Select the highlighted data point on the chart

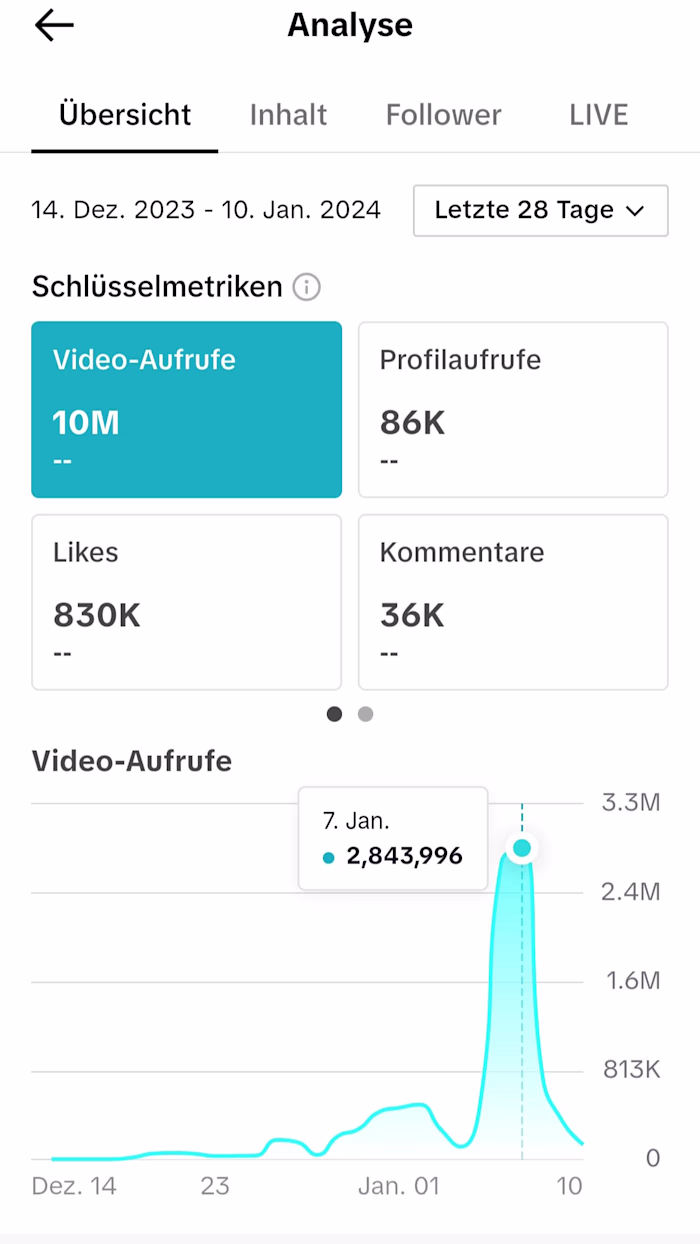click(522, 848)
